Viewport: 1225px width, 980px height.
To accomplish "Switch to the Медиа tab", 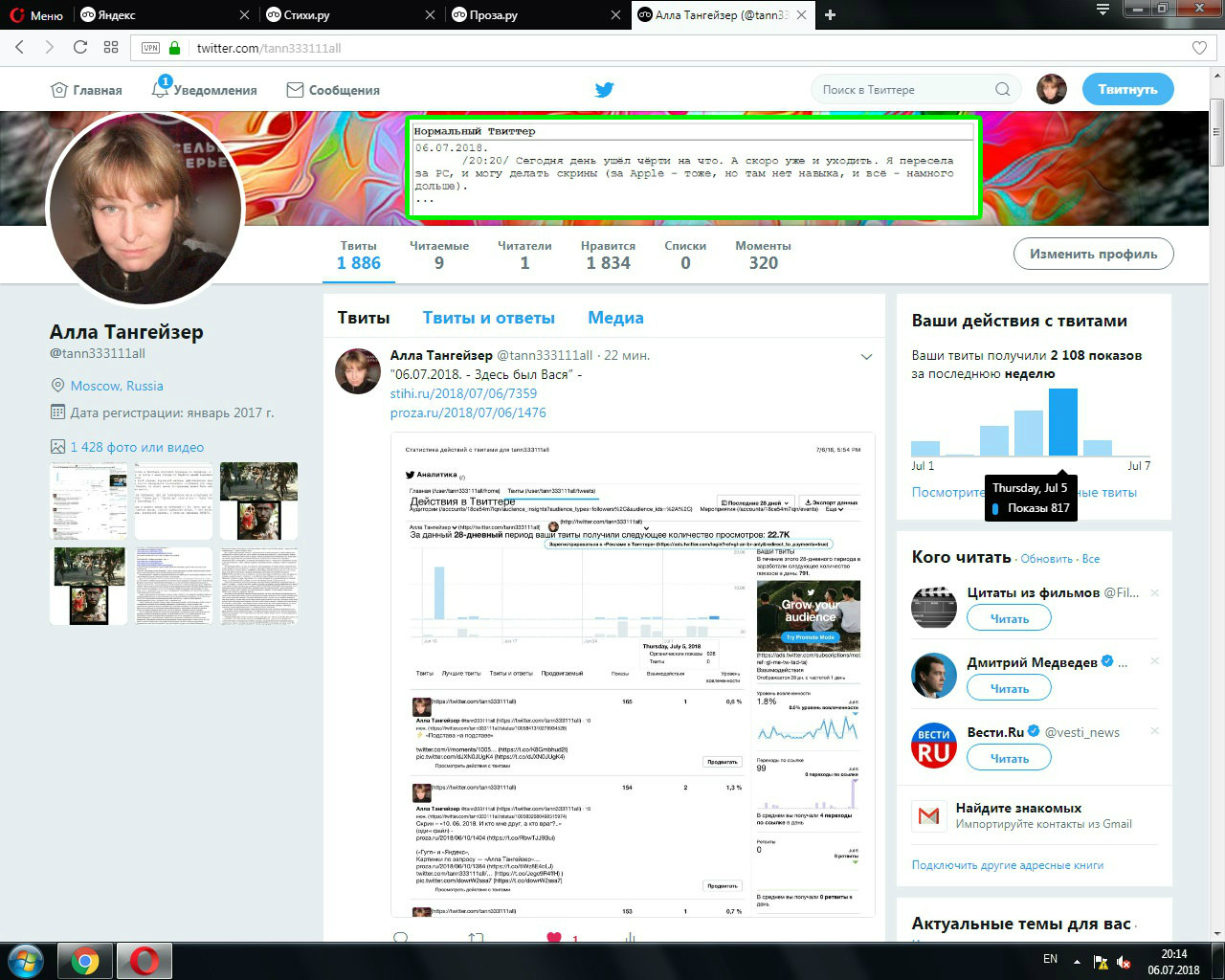I will coord(615,318).
